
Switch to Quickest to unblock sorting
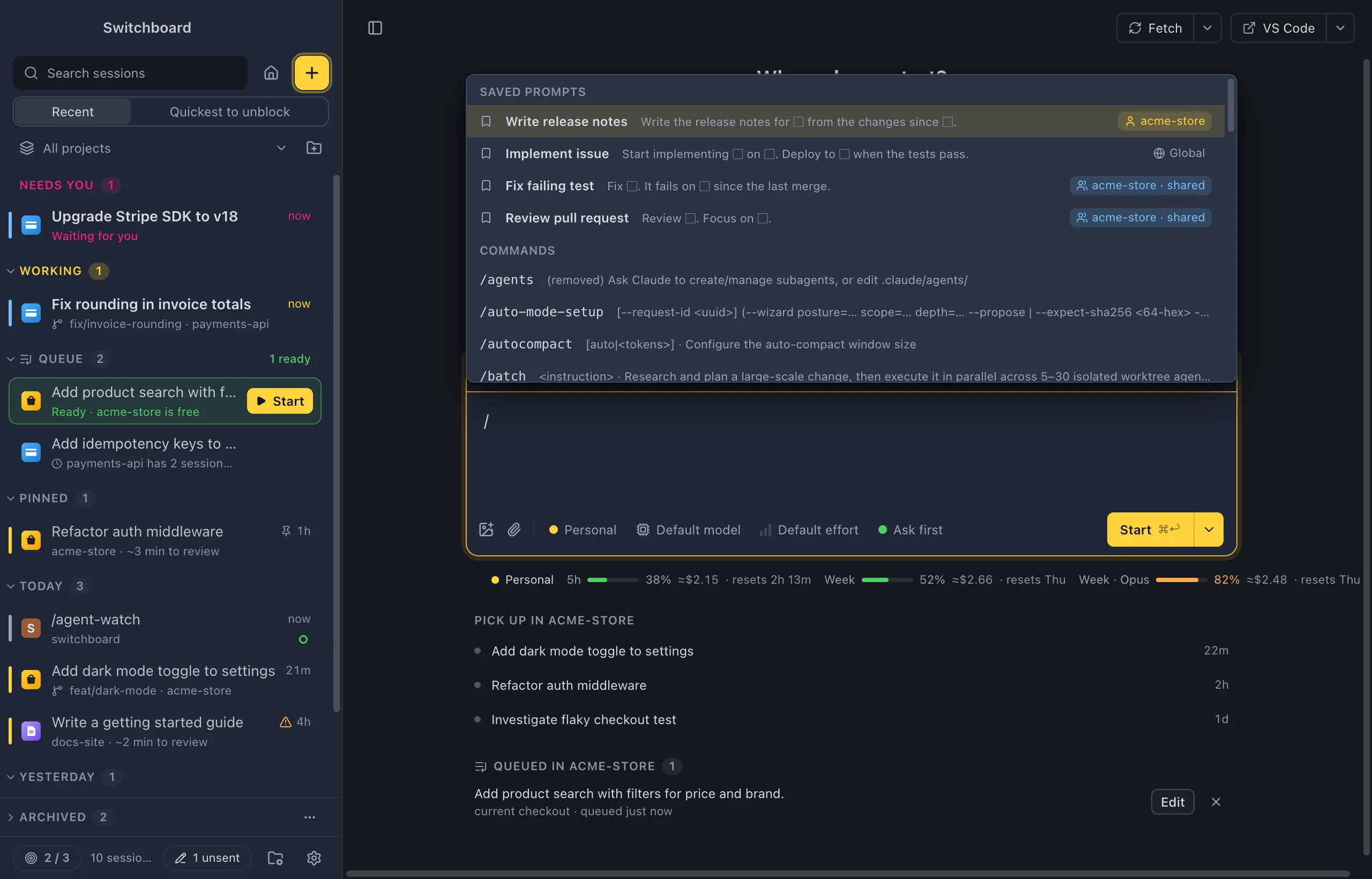[x=229, y=112]
